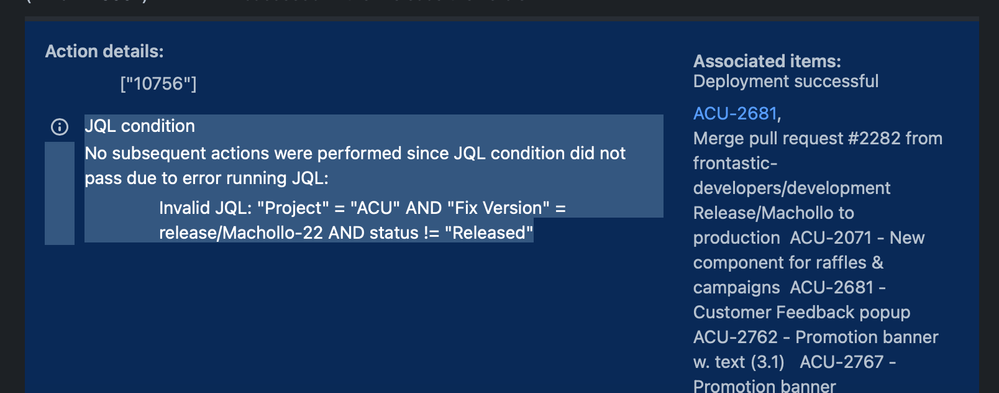This screenshot has height=393, width=999.
Task: Click the ACU-2071 - New text
Action: [858, 238]
